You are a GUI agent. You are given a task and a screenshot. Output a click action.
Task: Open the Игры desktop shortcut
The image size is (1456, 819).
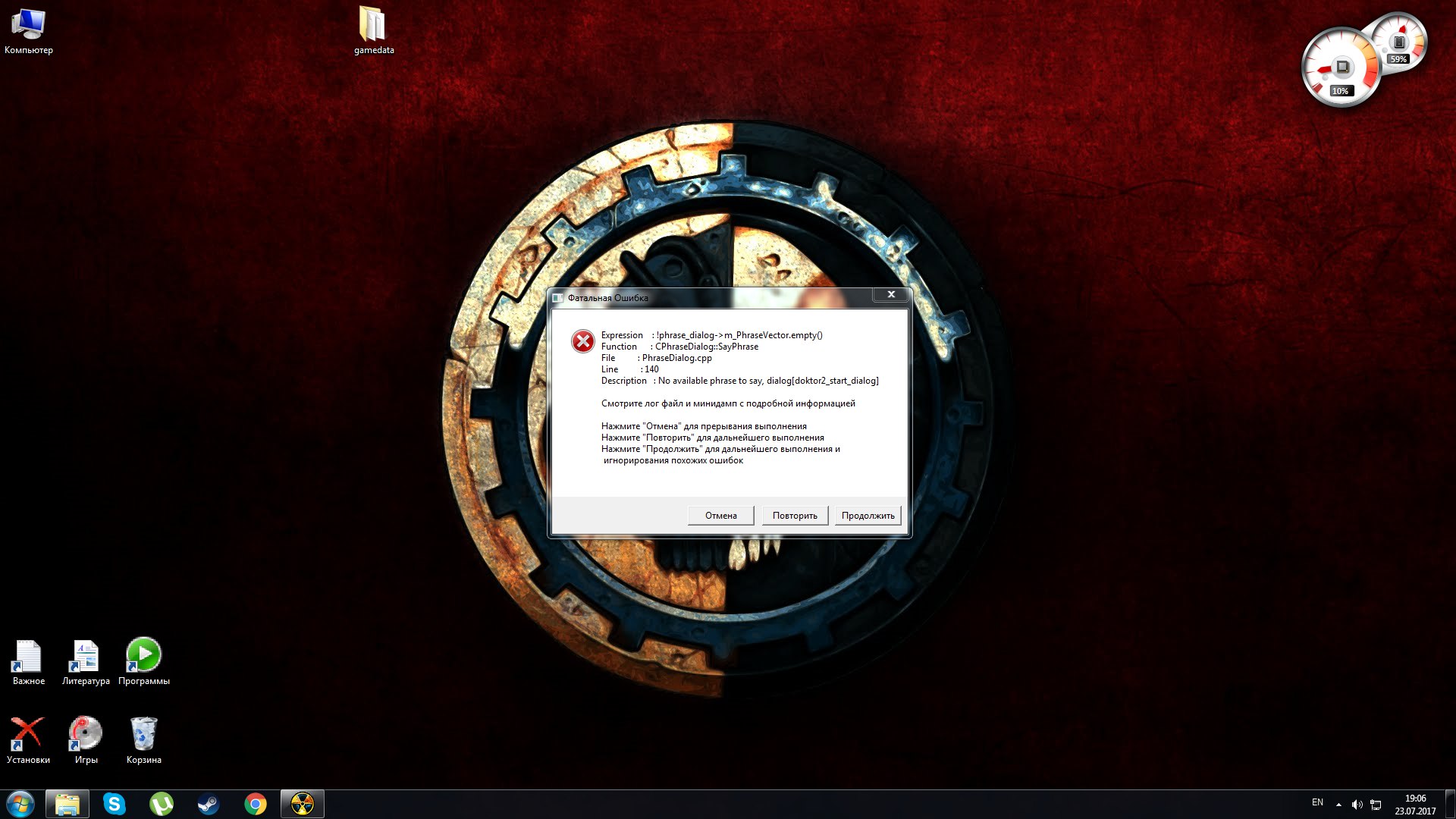[86, 740]
